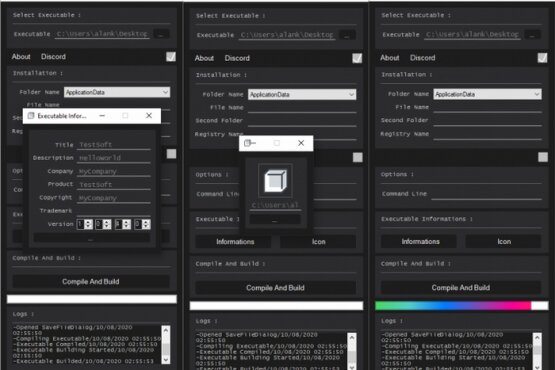Click icon path field in icon popup
Image resolution: width=555 pixels, height=370 pixels.
point(275,205)
